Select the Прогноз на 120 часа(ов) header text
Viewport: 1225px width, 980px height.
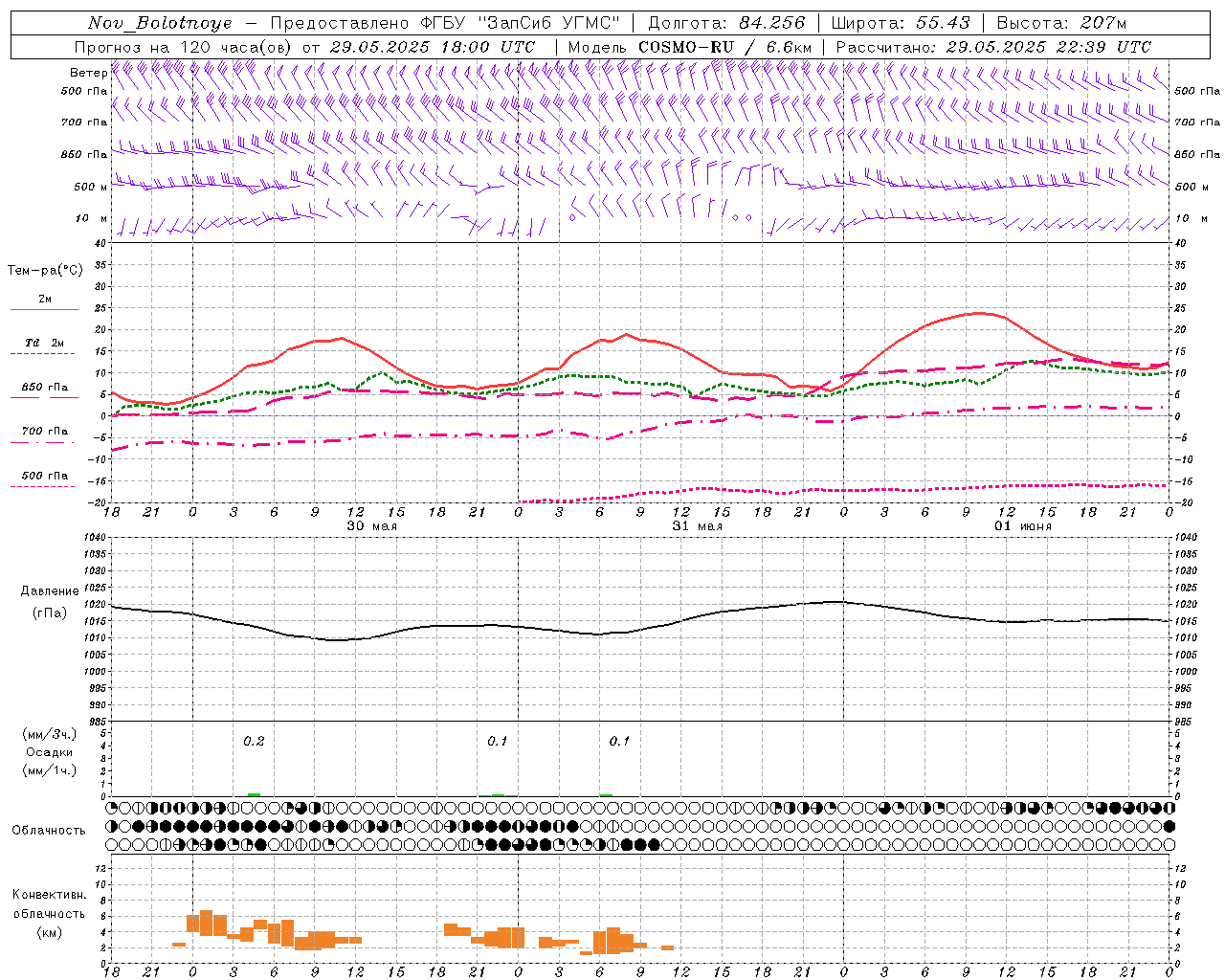[x=185, y=47]
